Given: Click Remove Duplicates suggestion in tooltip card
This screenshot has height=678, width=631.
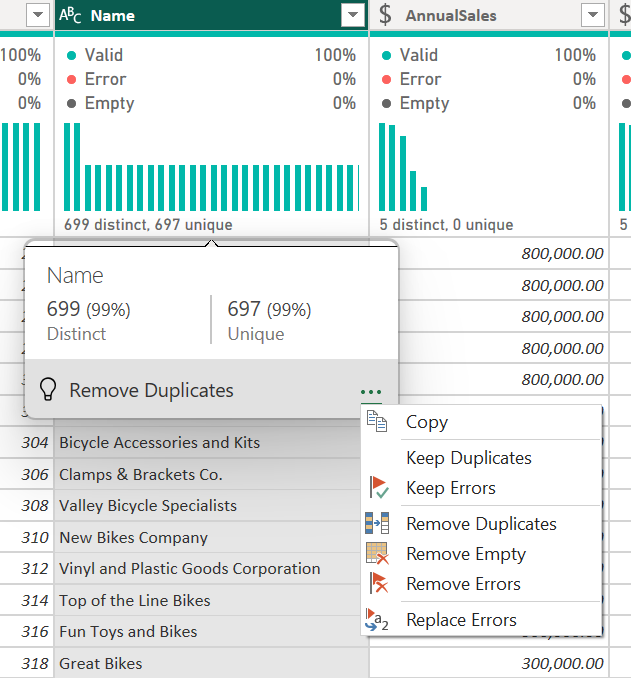Looking at the screenshot, I should [x=151, y=390].
